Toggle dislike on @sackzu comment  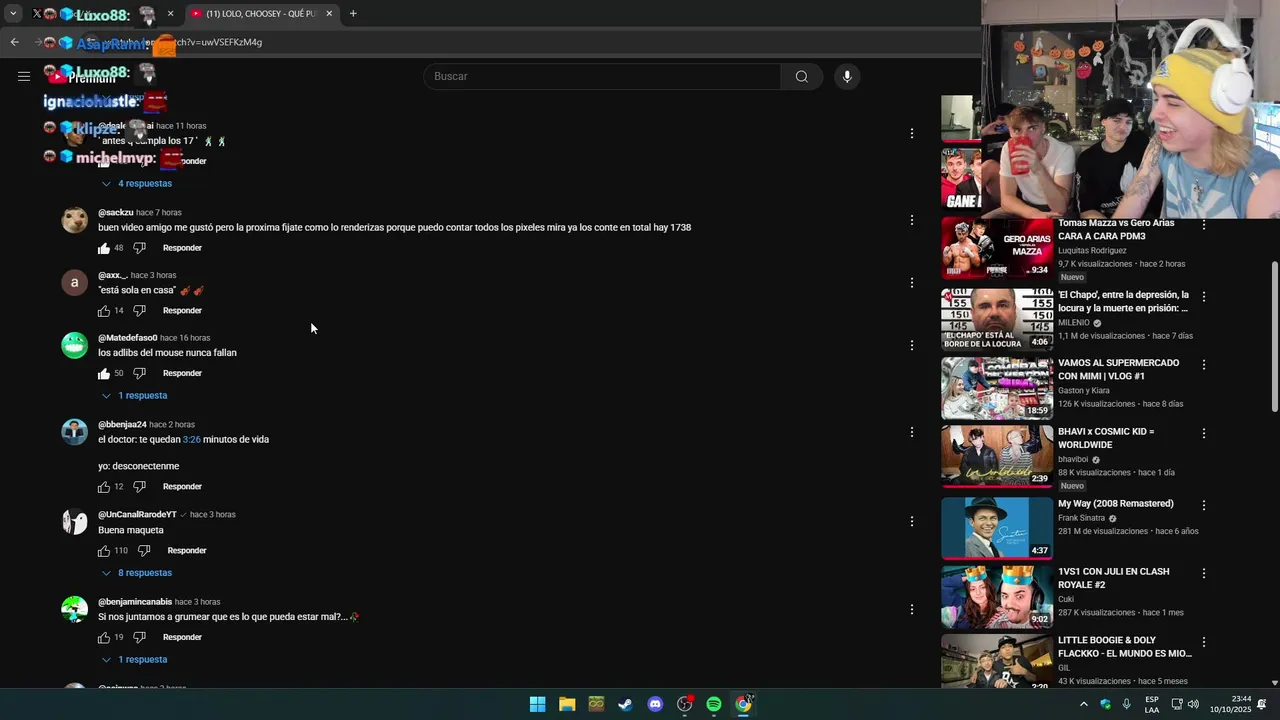point(140,248)
